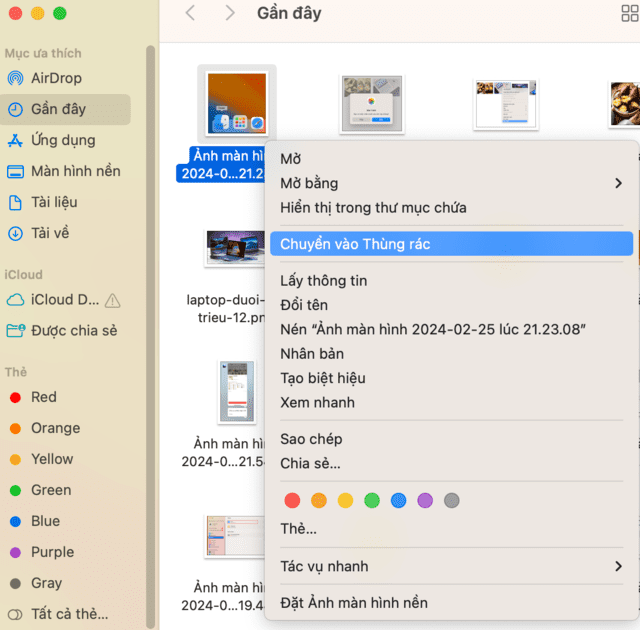Go forward with the toolbar arrow
640x630 pixels.
[x=230, y=13]
